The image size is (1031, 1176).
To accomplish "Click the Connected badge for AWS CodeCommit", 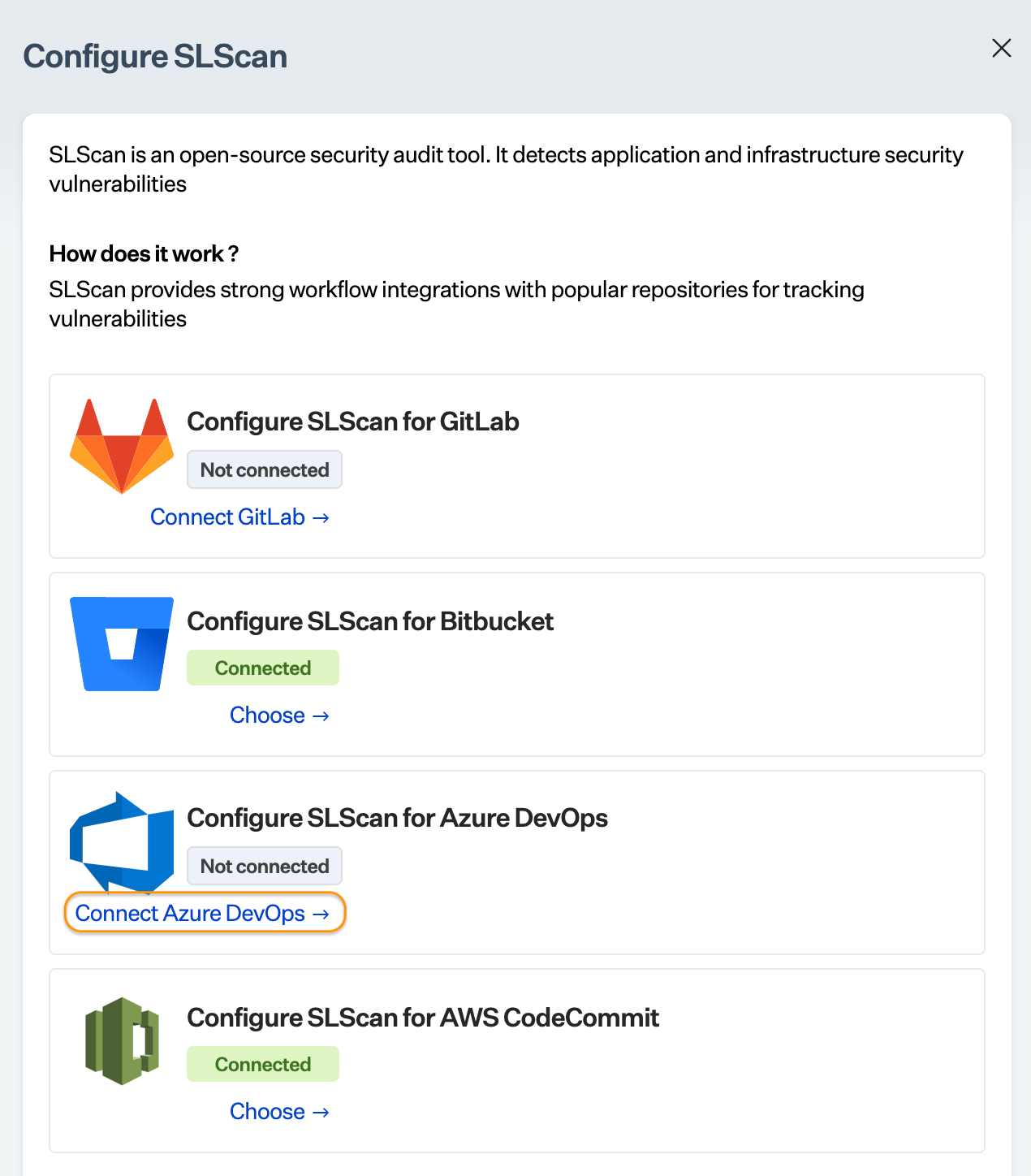I will click(263, 1065).
